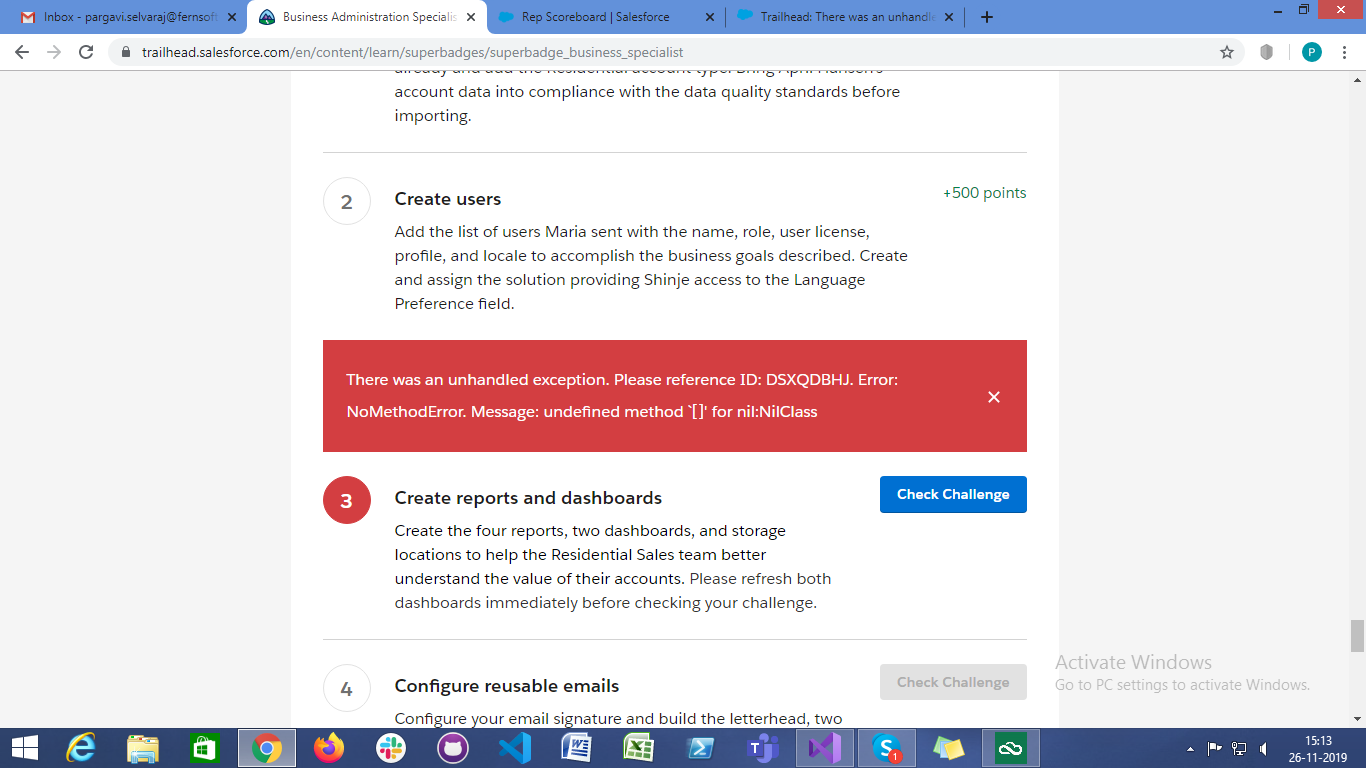The image size is (1366, 768).
Task: Click the Create users heading
Action: click(448, 199)
